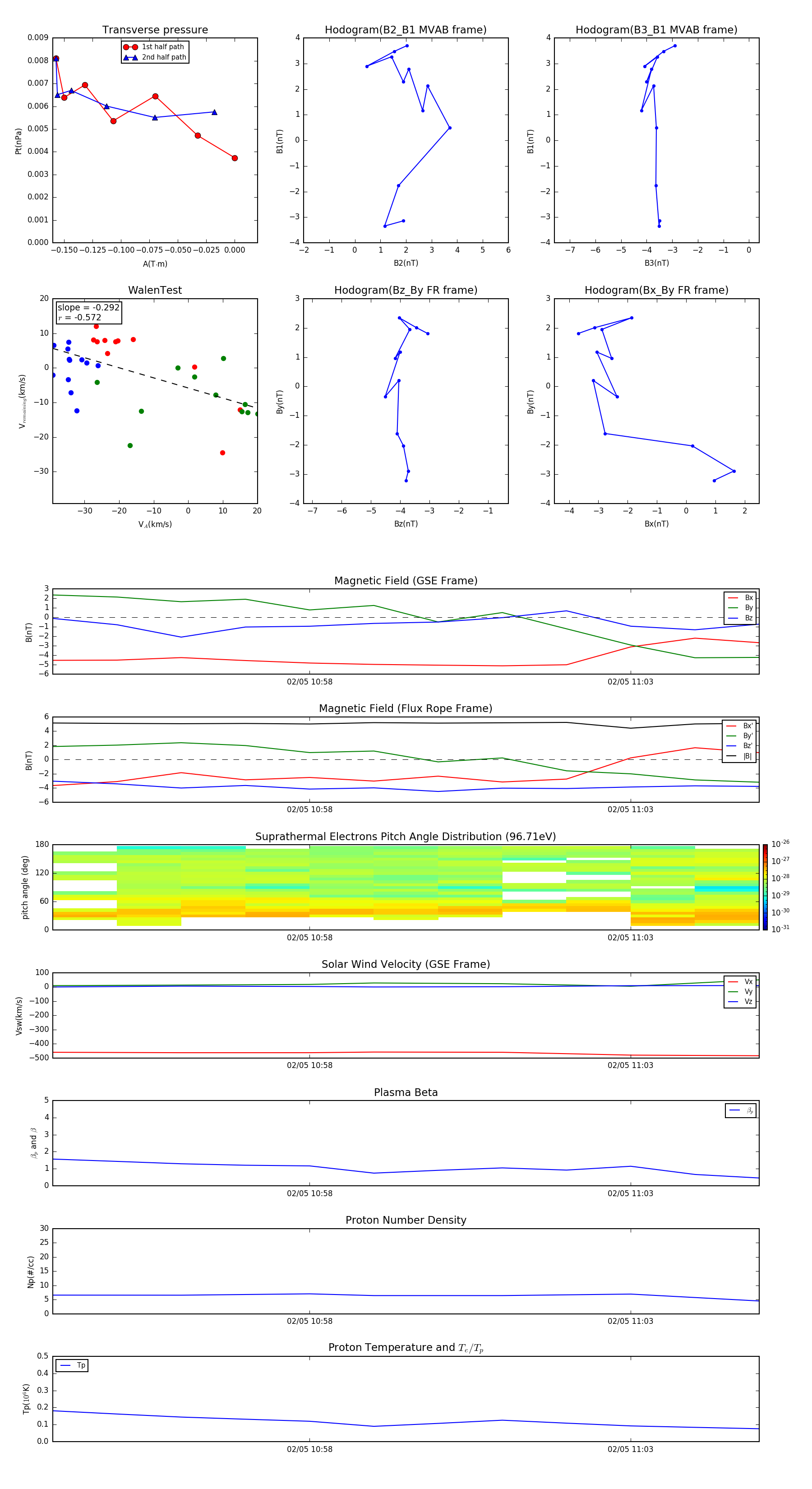Click 'pitch angle (deg)' y-axis label
This screenshot has width=812, height=1489.
(x=25, y=887)
